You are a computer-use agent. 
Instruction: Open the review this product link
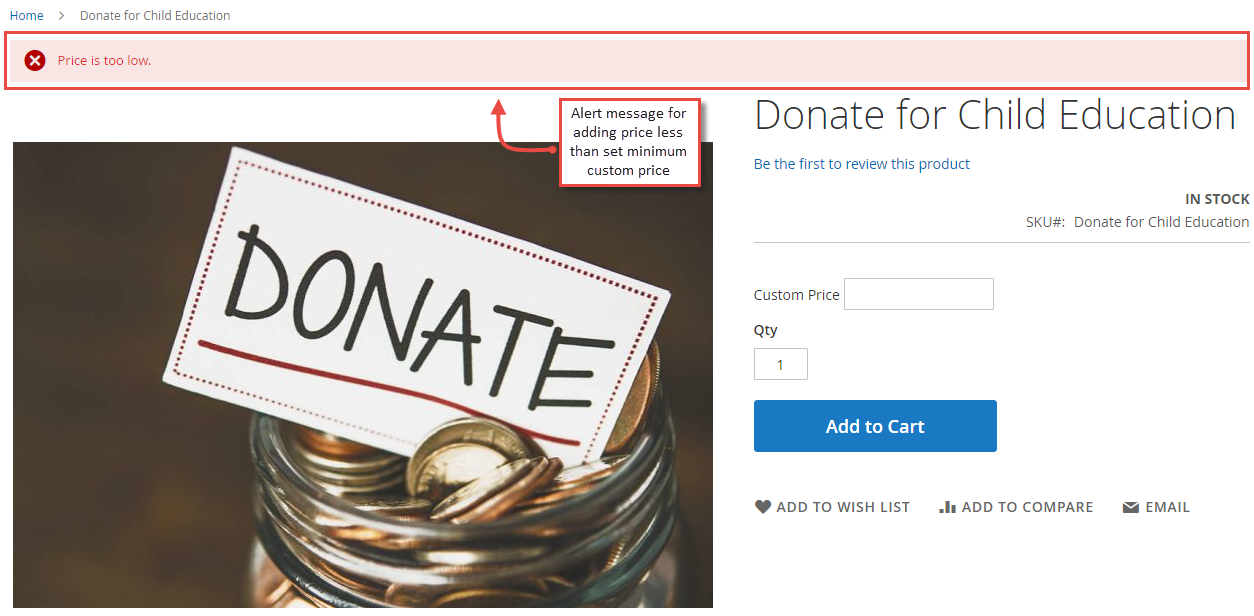point(862,164)
